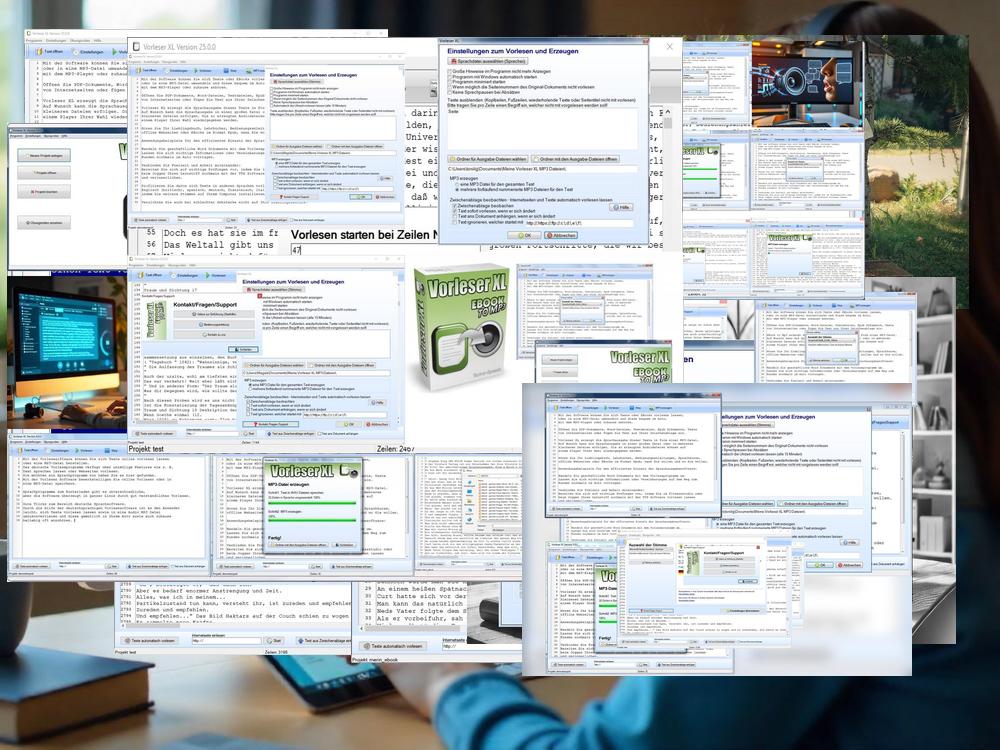
Task: Click the Hilfe button in 'Seite' dialog
Action: point(621,207)
